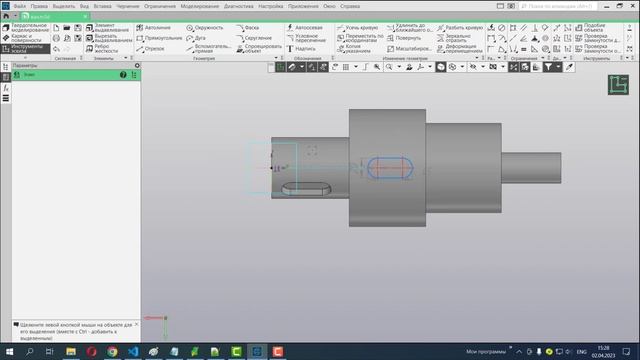Open dropdown next to hide objects eye
Viewport: 640px width, 360px height.
483,67
